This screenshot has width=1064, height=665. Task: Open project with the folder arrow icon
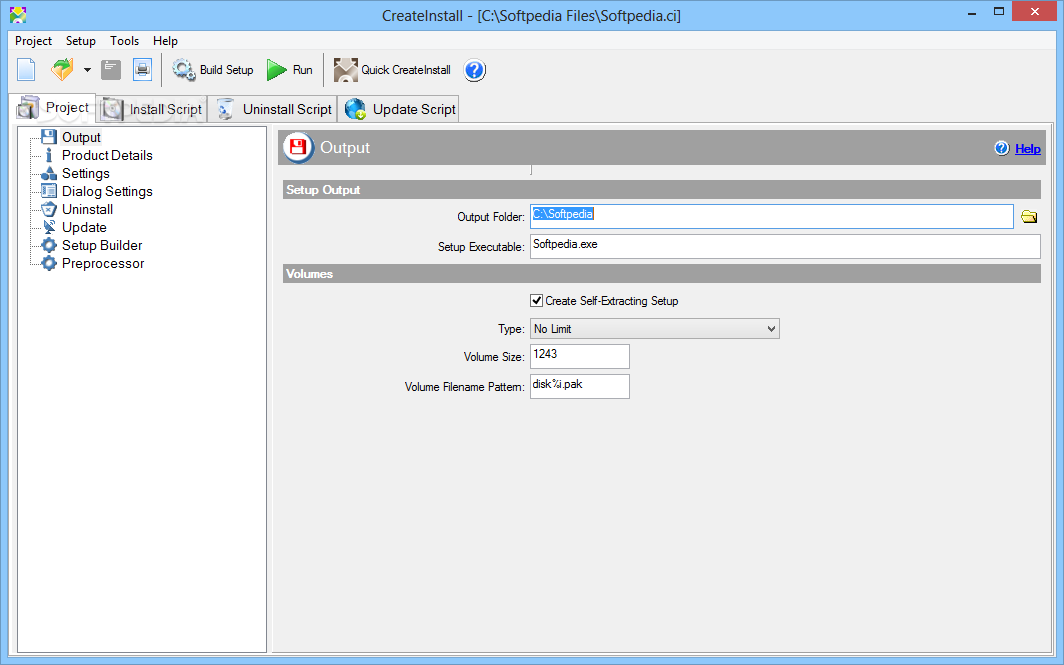click(x=62, y=70)
